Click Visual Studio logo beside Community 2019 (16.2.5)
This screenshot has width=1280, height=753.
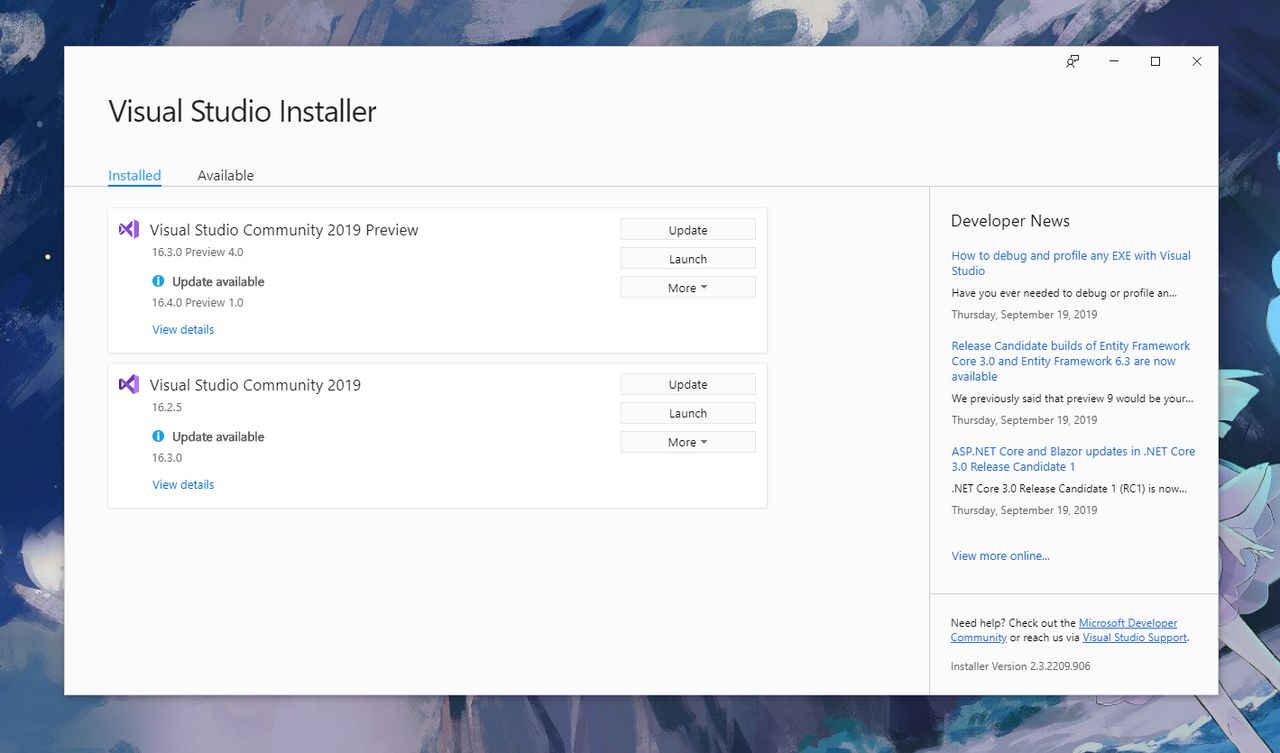point(129,384)
